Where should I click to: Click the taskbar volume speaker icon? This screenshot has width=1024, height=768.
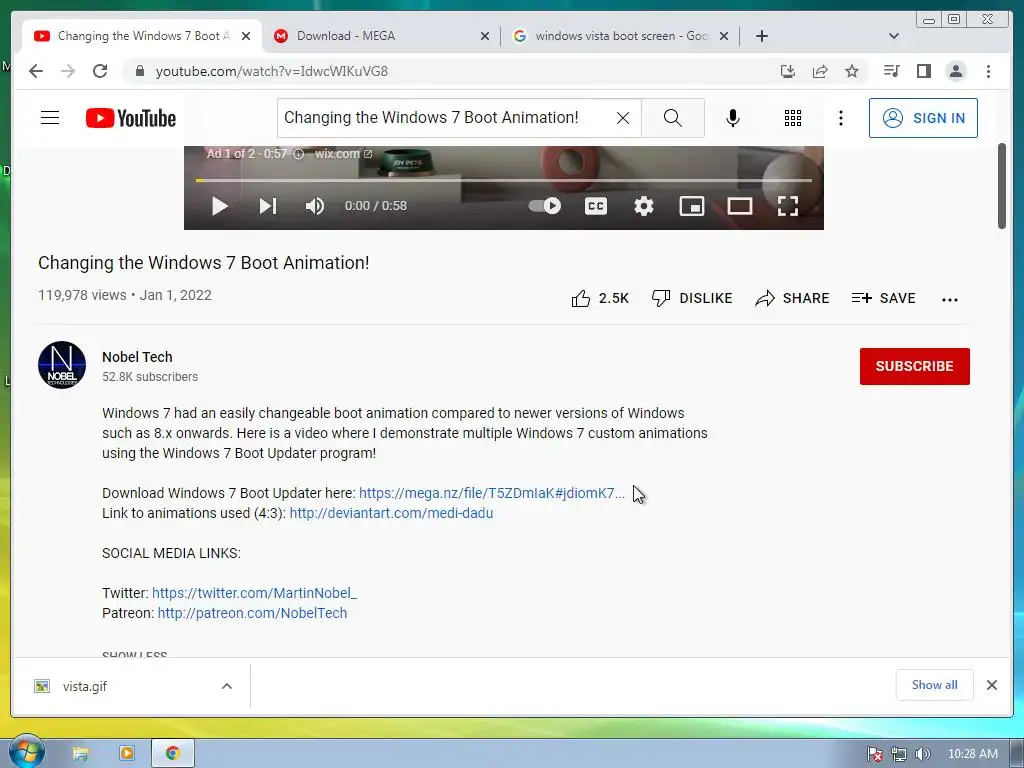922,754
